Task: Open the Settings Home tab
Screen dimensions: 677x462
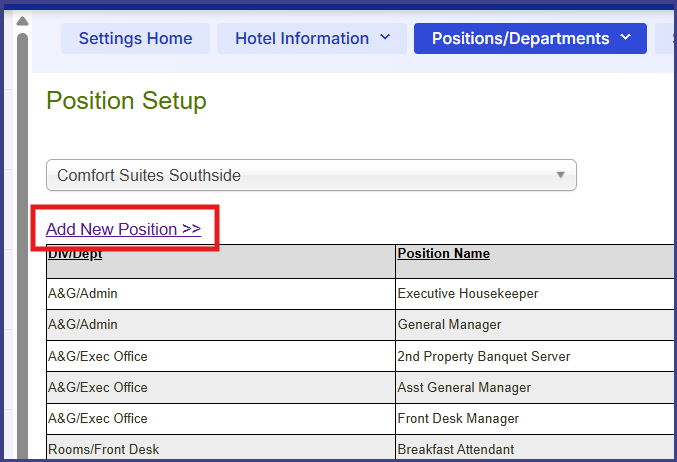Action: pyautogui.click(x=135, y=39)
